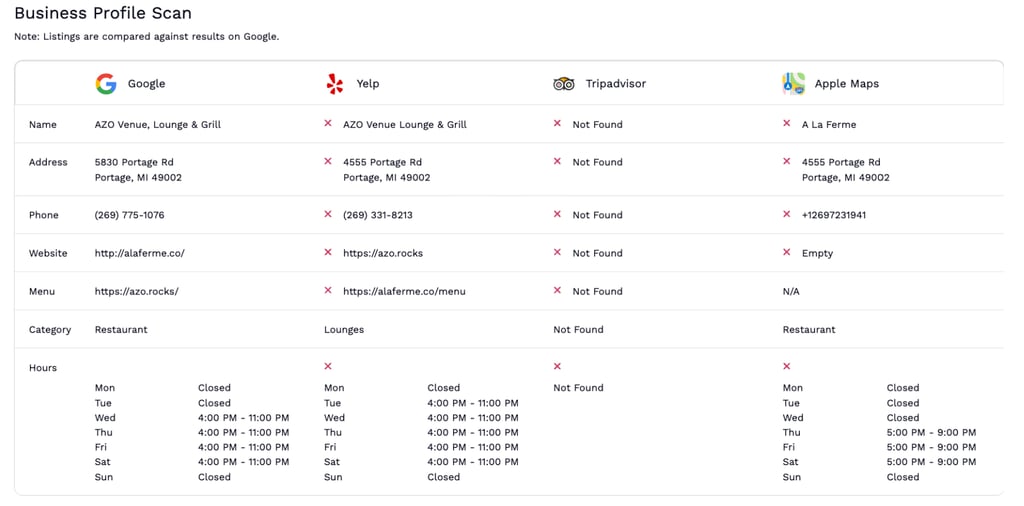Click Tripadvisor category Not Found

pyautogui.click(x=579, y=330)
